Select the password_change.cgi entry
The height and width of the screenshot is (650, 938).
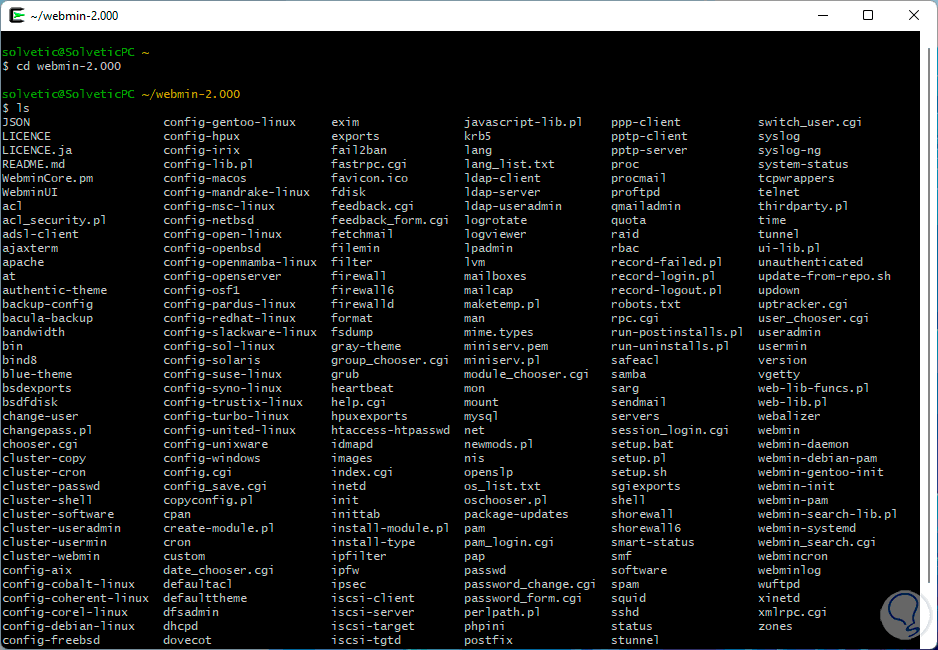(x=530, y=584)
